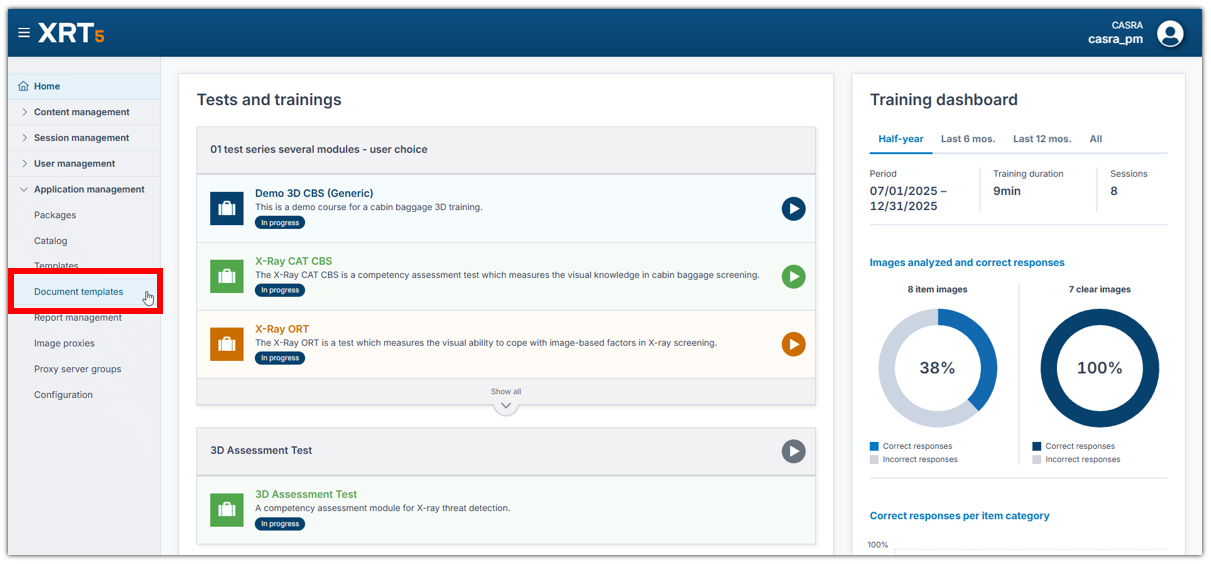The width and height of the screenshot is (1211, 564).
Task: Expand Session management section
Action: (81, 138)
